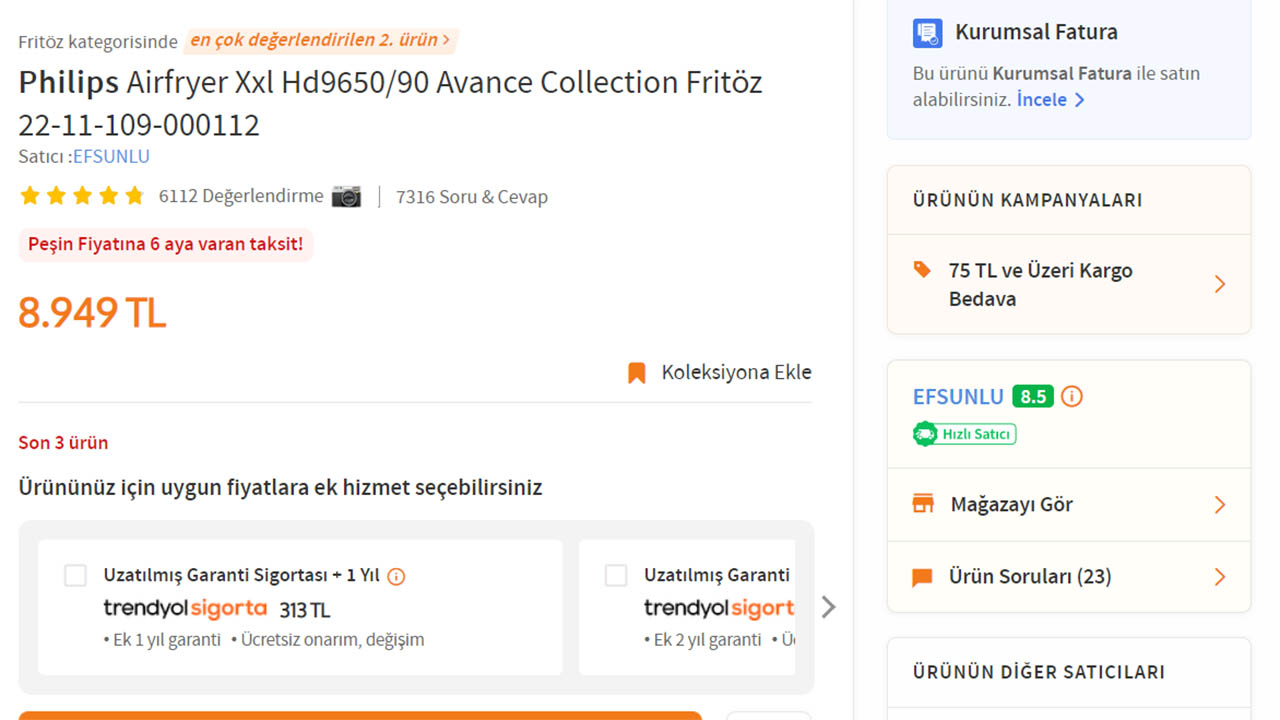Open the 7316 Soru & Cevap section

(x=472, y=197)
